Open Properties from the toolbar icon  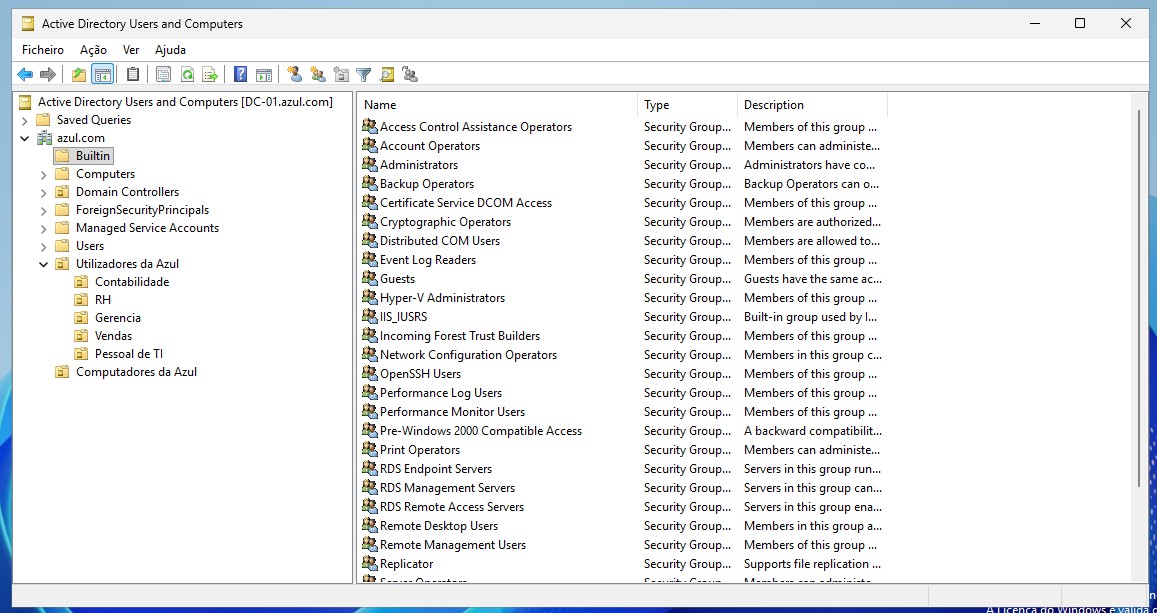pos(163,75)
